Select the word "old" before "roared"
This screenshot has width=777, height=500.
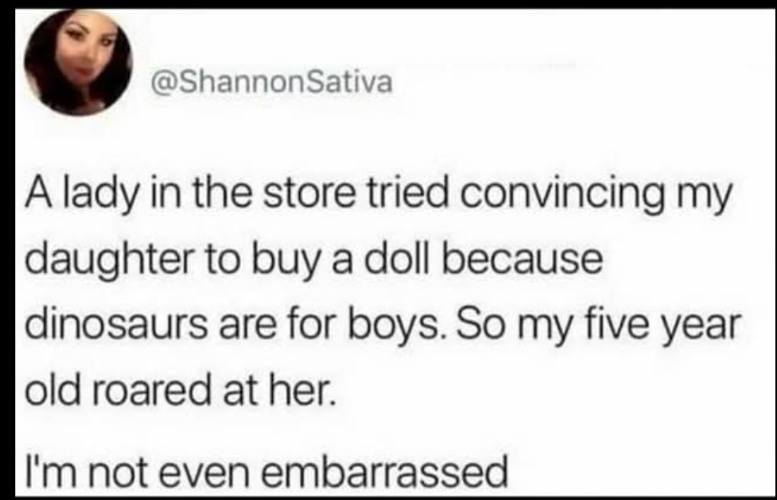click(x=53, y=390)
